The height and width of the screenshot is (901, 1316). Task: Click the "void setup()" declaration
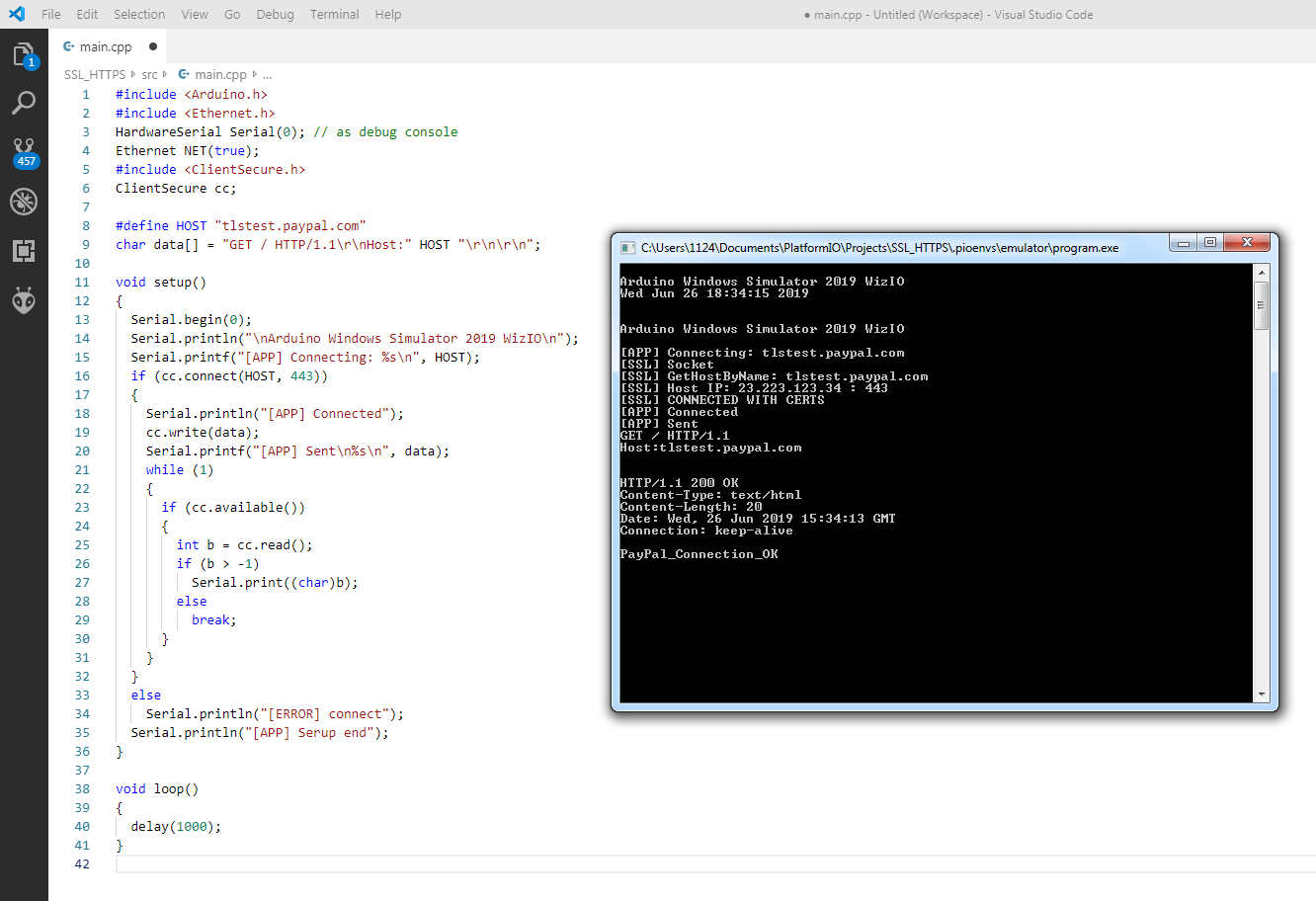(161, 282)
